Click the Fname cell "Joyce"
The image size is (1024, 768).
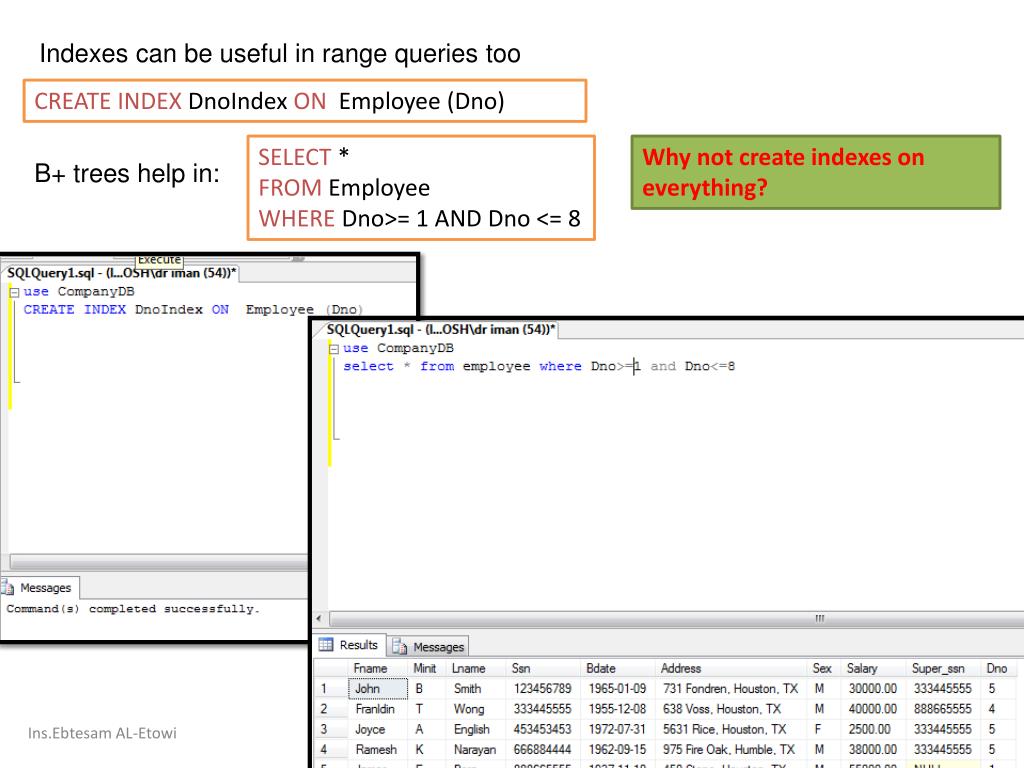[378, 729]
